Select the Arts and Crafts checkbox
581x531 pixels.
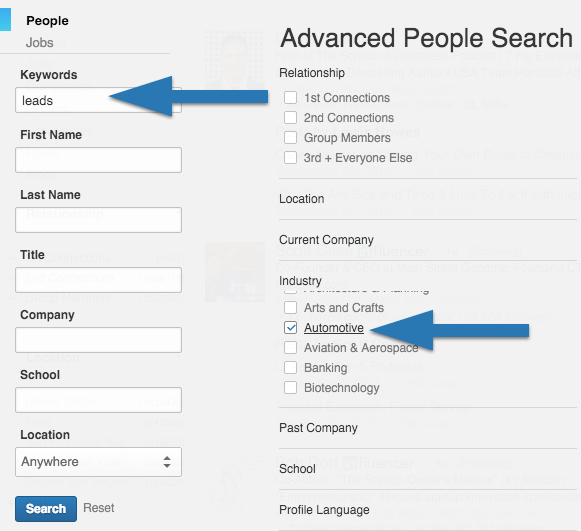point(290,308)
